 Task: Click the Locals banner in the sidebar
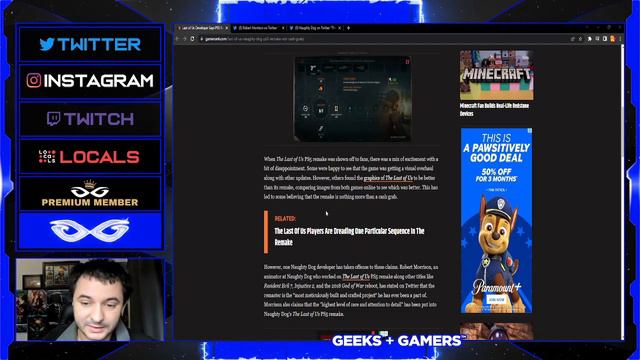[x=90, y=157]
